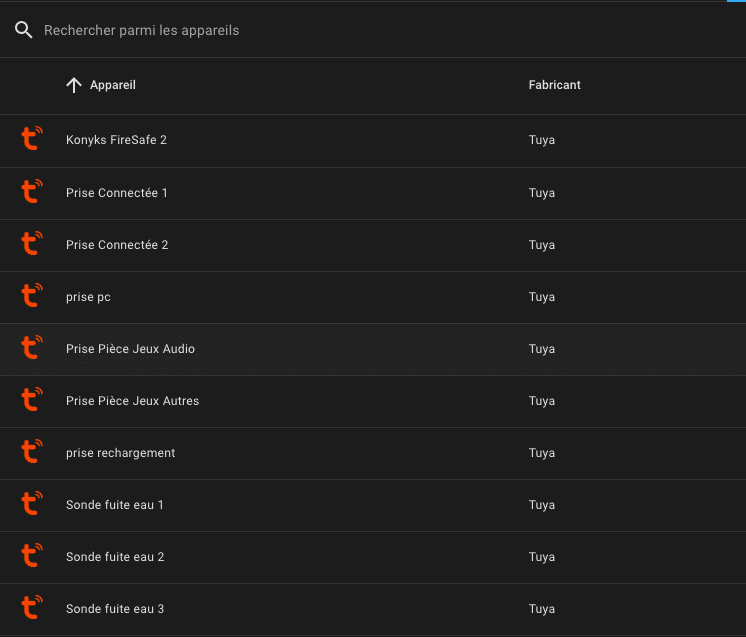Open the Prise Connectée 1 device row

click(x=117, y=192)
